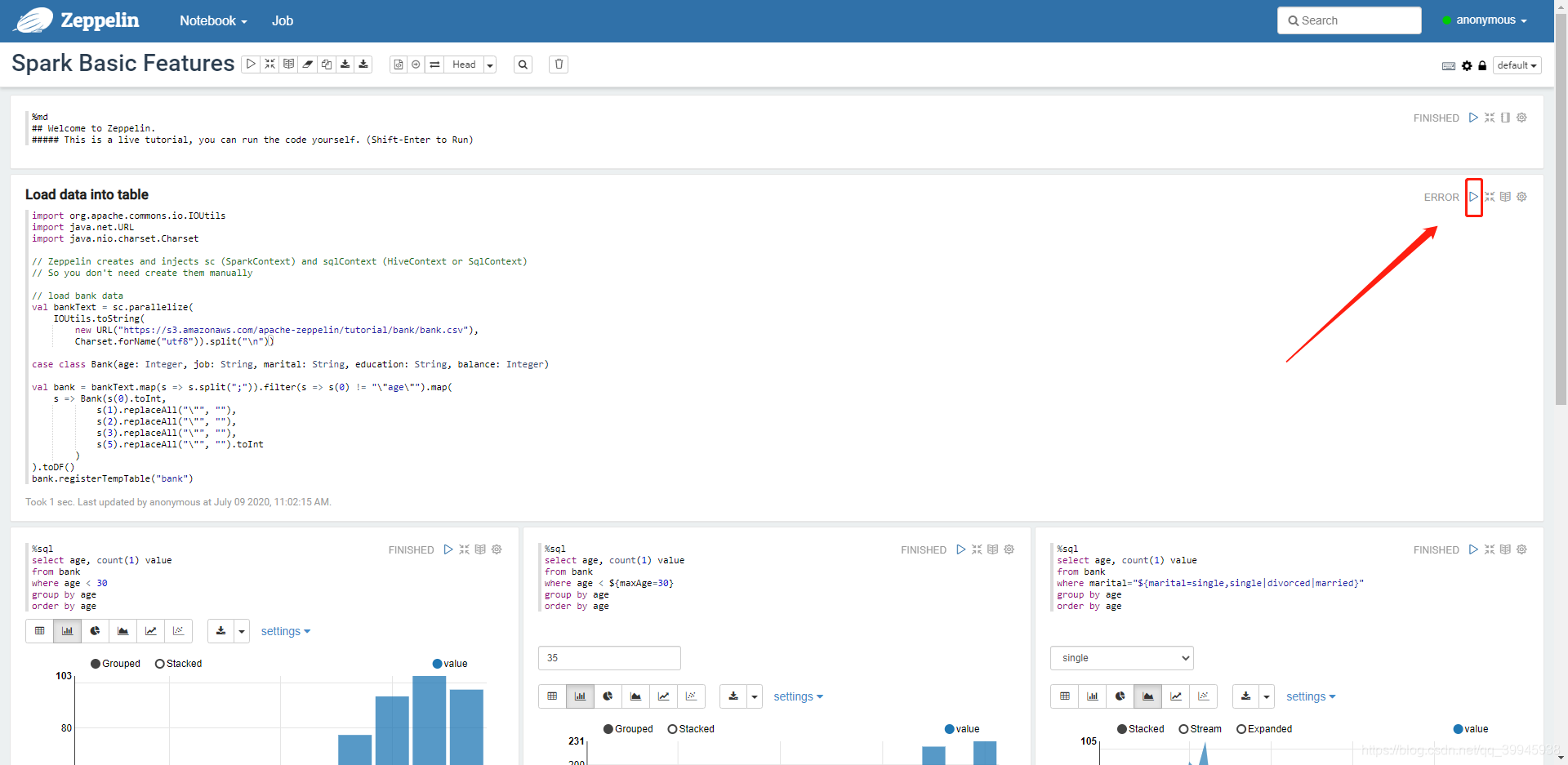Select Stacked in the marital area chart
This screenshot has height=765, width=1568.
tap(1140, 729)
